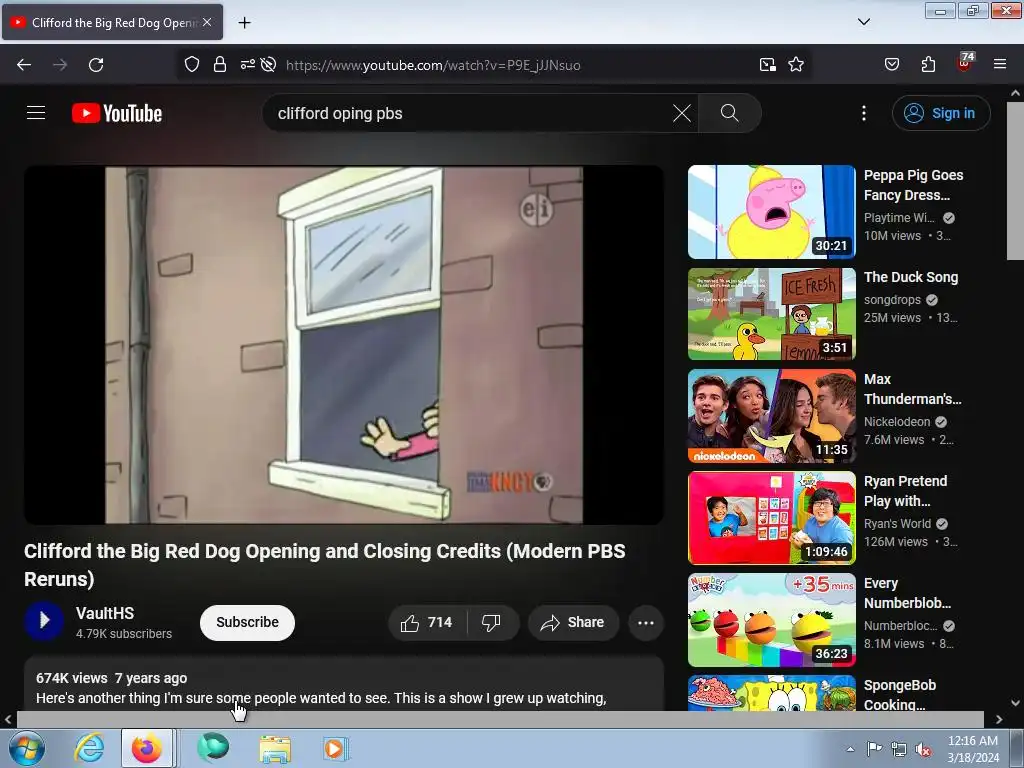Expand the video description box

point(344,686)
